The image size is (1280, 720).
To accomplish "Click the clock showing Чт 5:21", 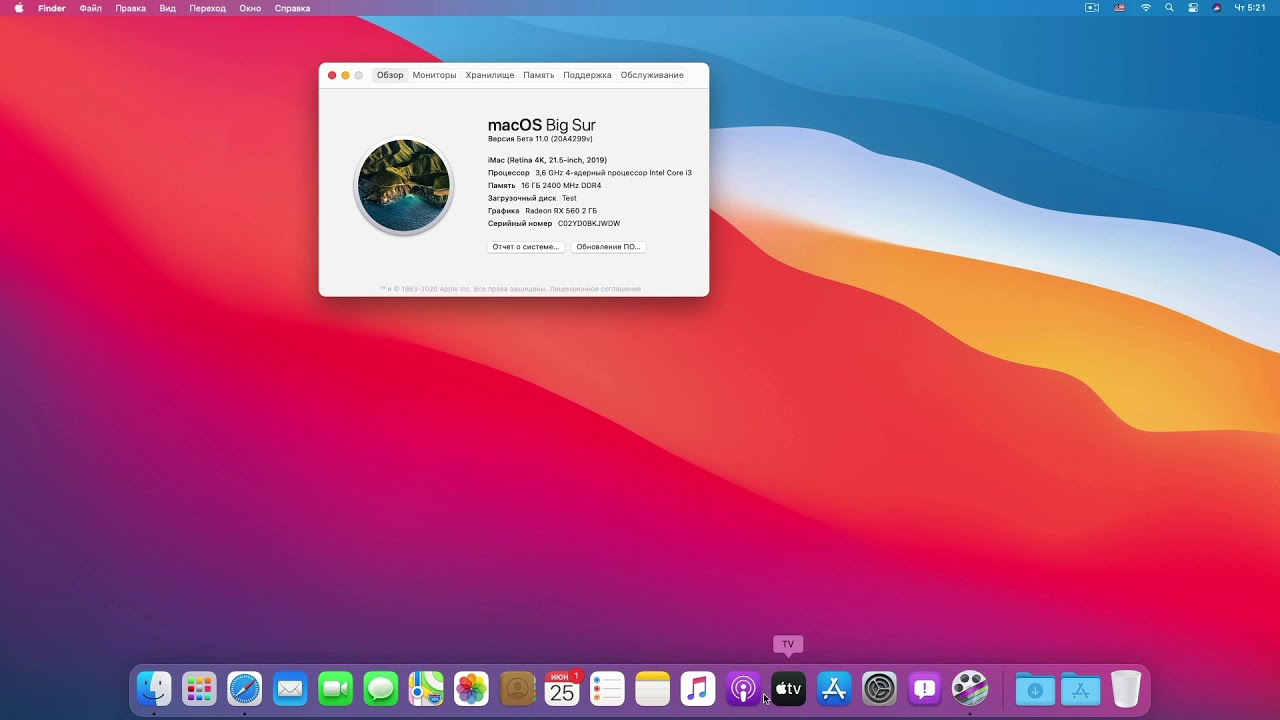I will pos(1250,8).
